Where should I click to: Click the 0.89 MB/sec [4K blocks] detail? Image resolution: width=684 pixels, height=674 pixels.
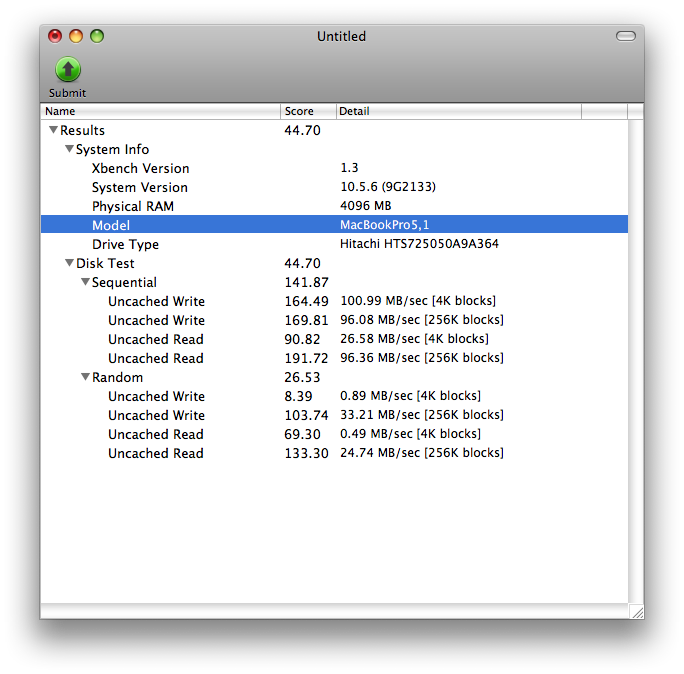[410, 396]
